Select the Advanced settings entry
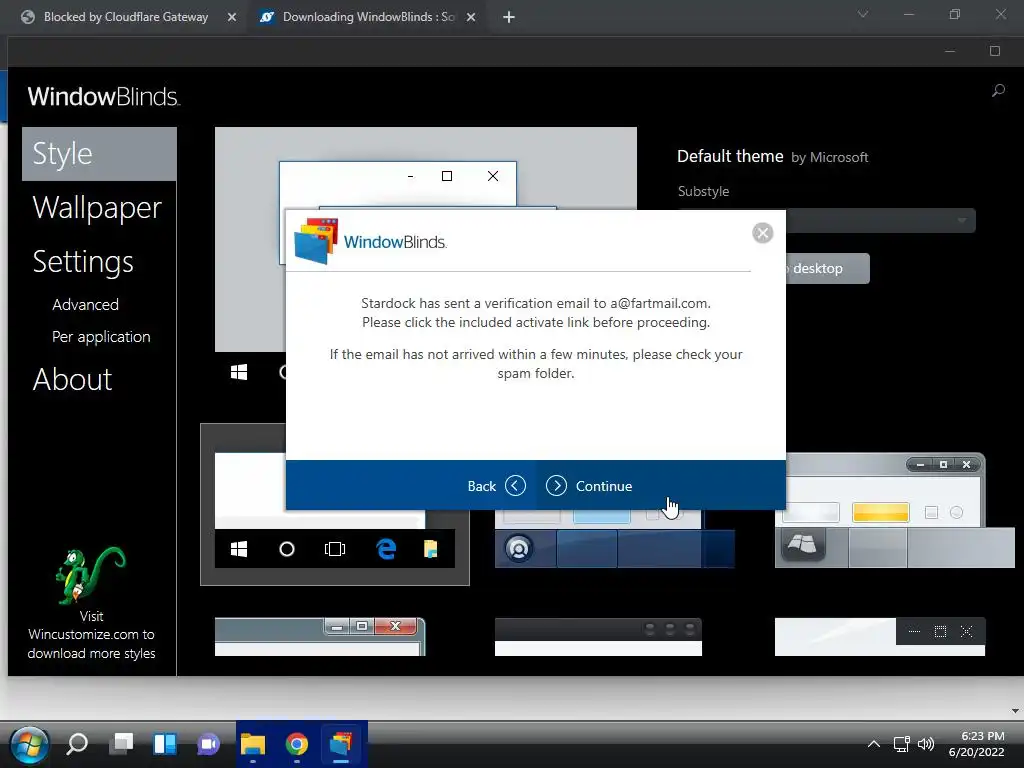 [x=86, y=304]
